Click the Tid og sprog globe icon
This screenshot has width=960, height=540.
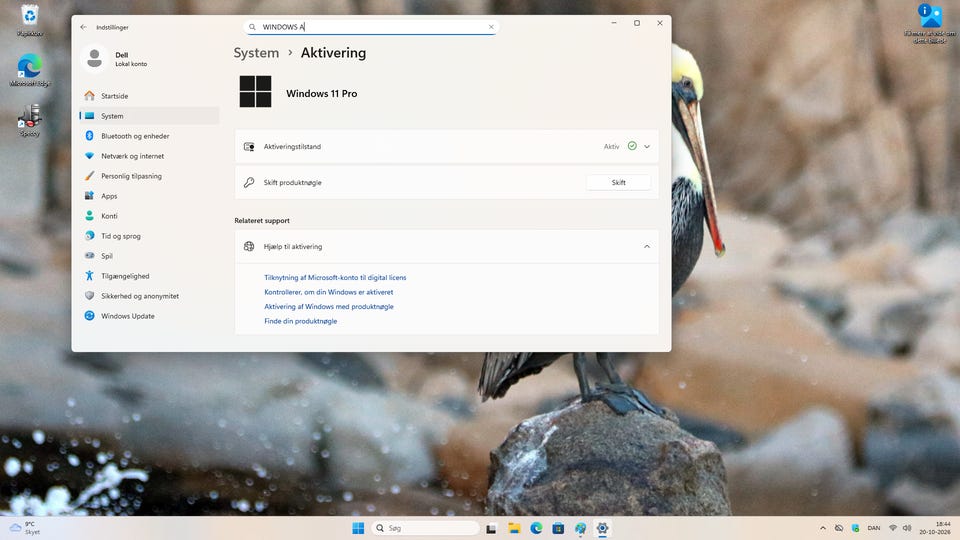coord(89,236)
